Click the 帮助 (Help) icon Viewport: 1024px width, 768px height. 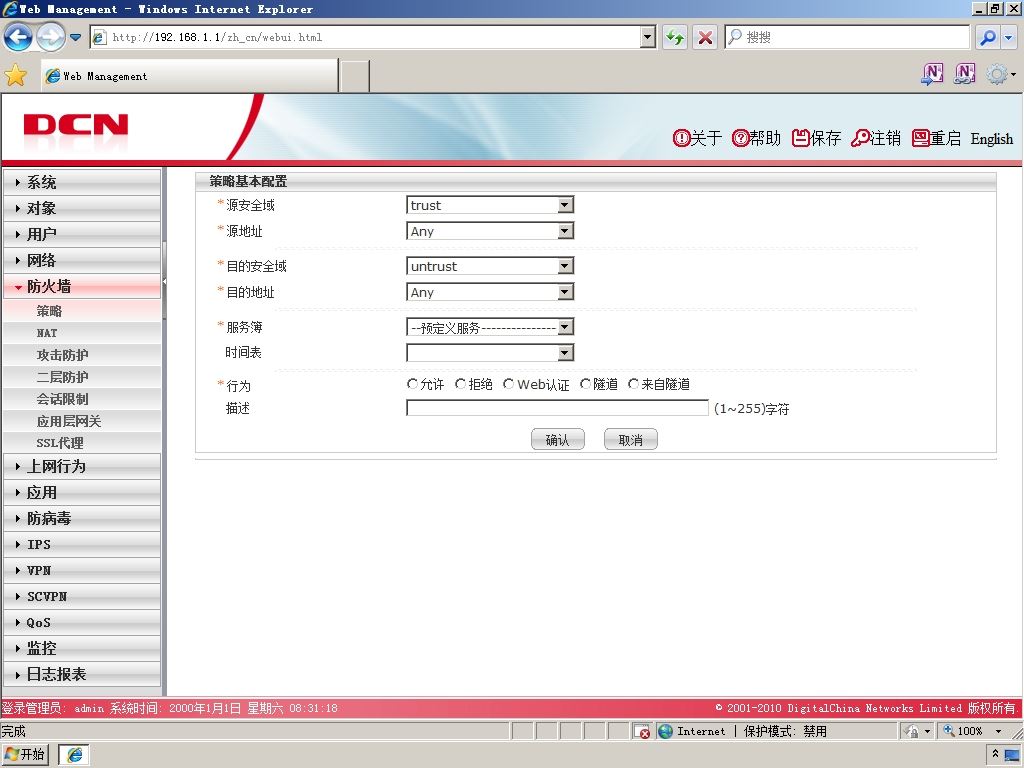pyautogui.click(x=740, y=138)
